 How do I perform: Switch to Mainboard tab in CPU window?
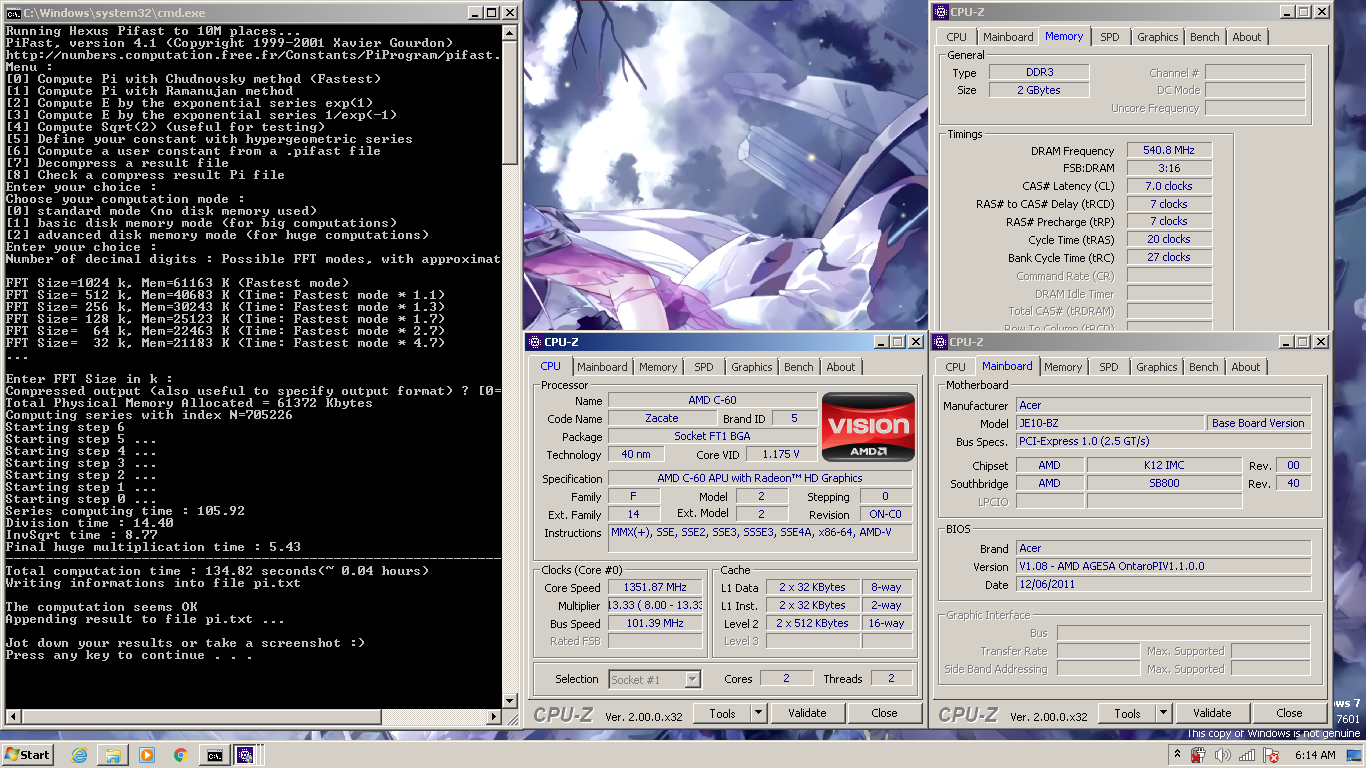pyautogui.click(x=602, y=367)
